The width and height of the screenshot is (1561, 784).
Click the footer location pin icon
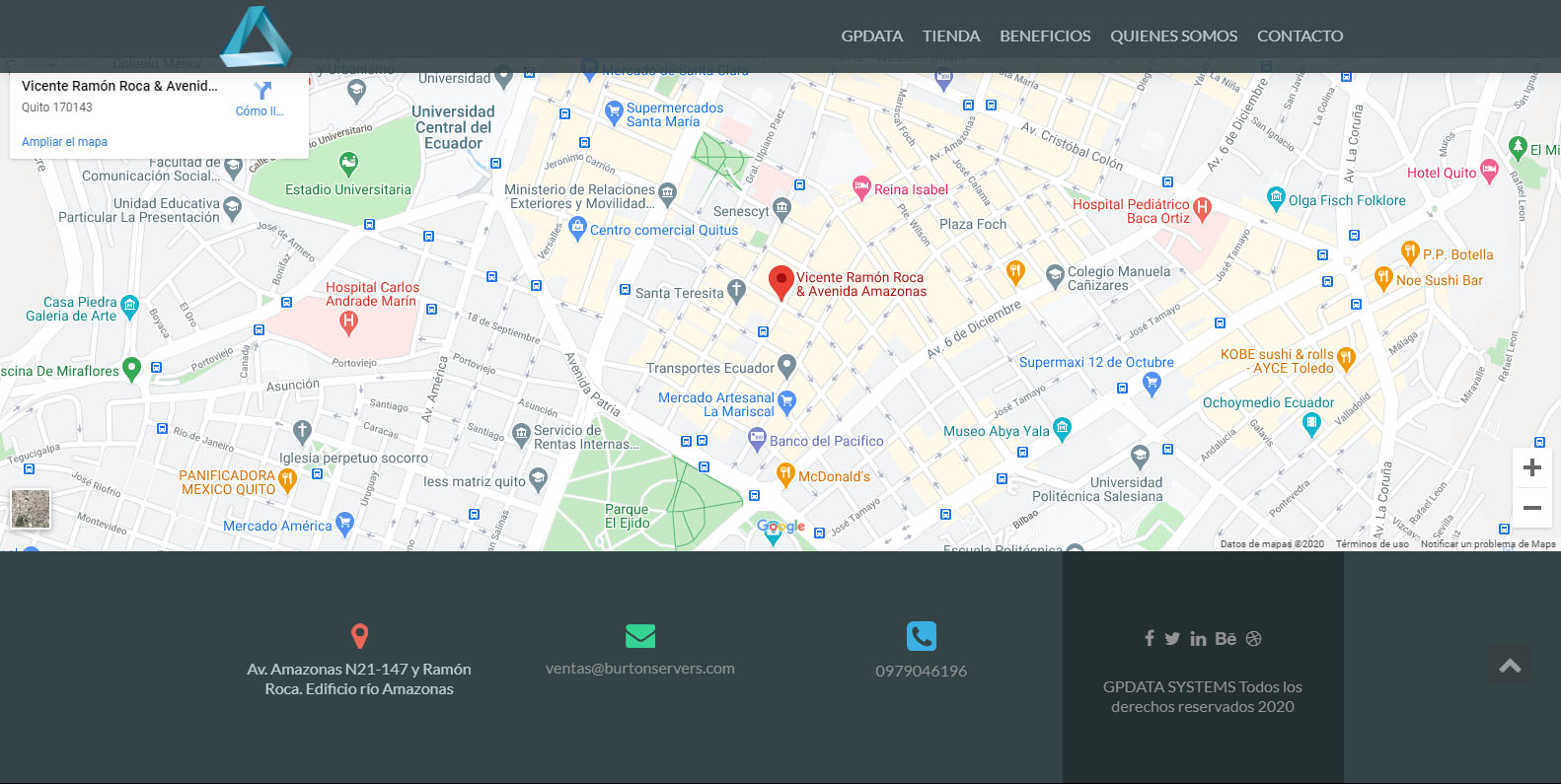[x=360, y=636]
